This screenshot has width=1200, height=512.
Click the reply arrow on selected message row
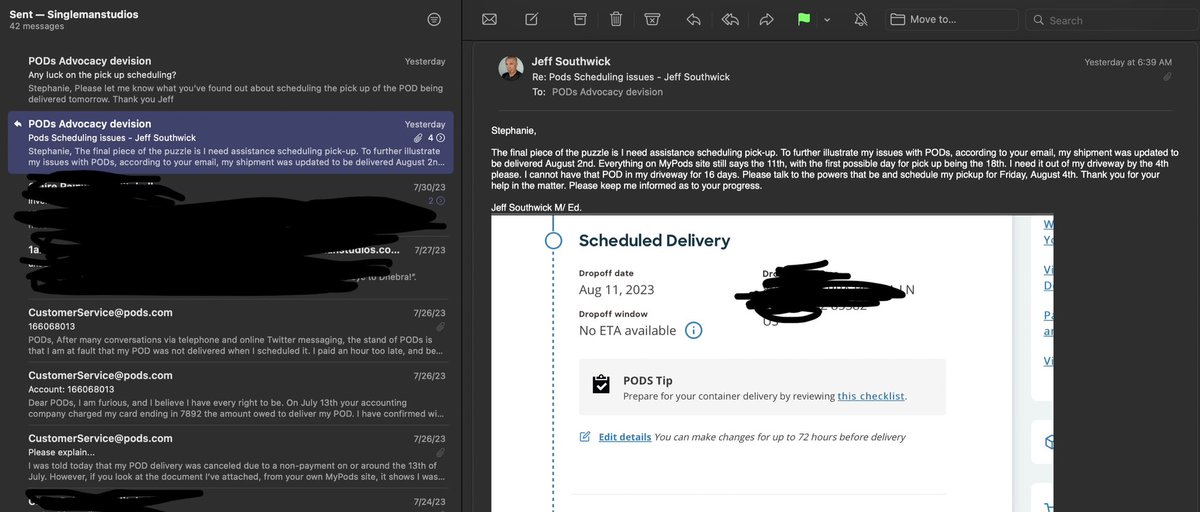coord(16,124)
